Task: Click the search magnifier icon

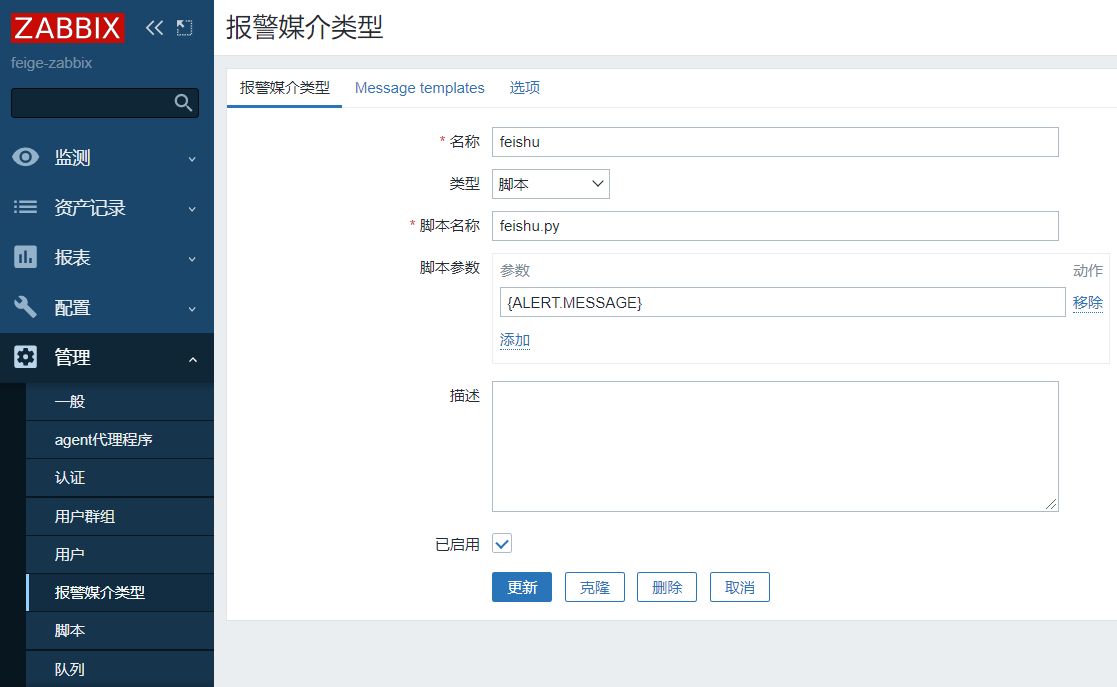Action: coord(183,103)
